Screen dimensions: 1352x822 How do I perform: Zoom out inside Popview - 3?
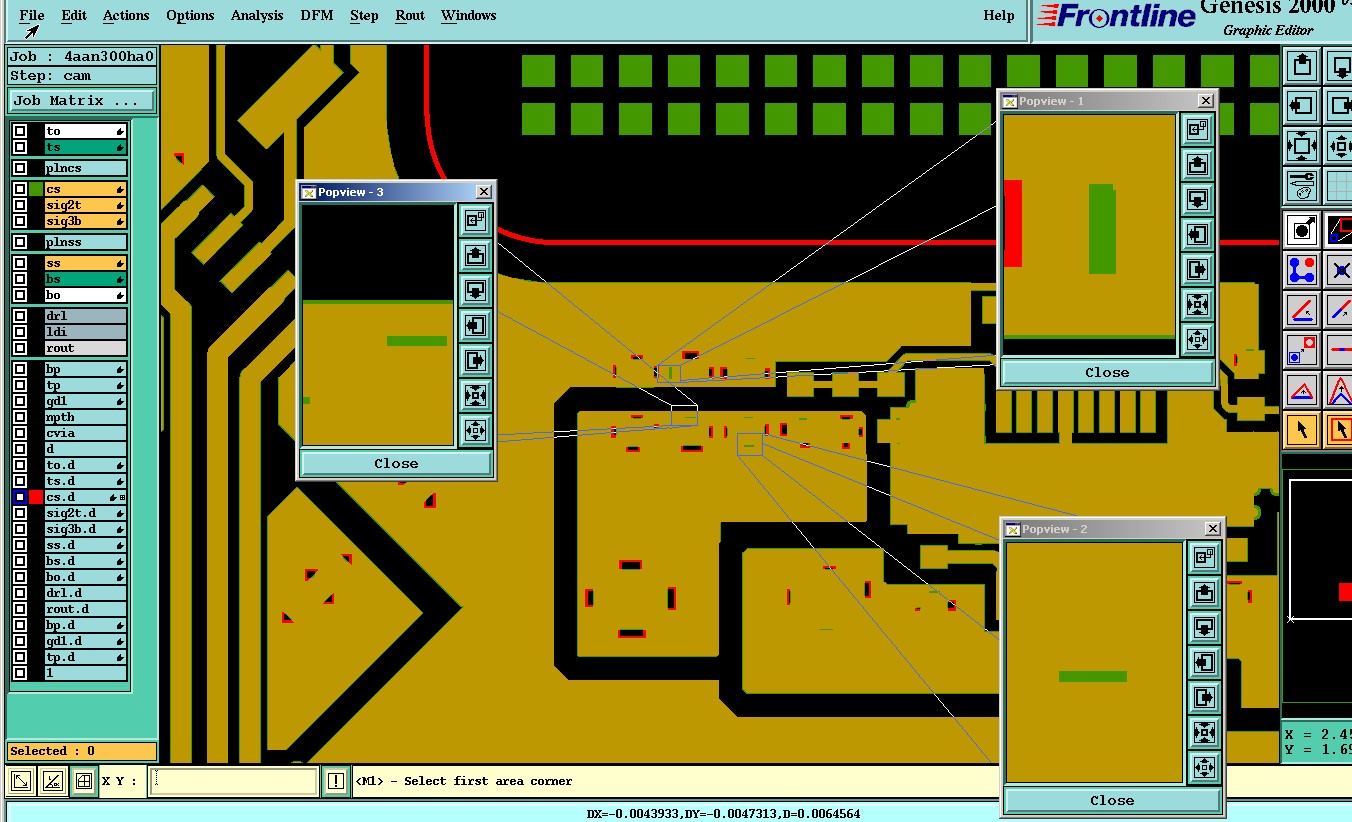point(476,430)
